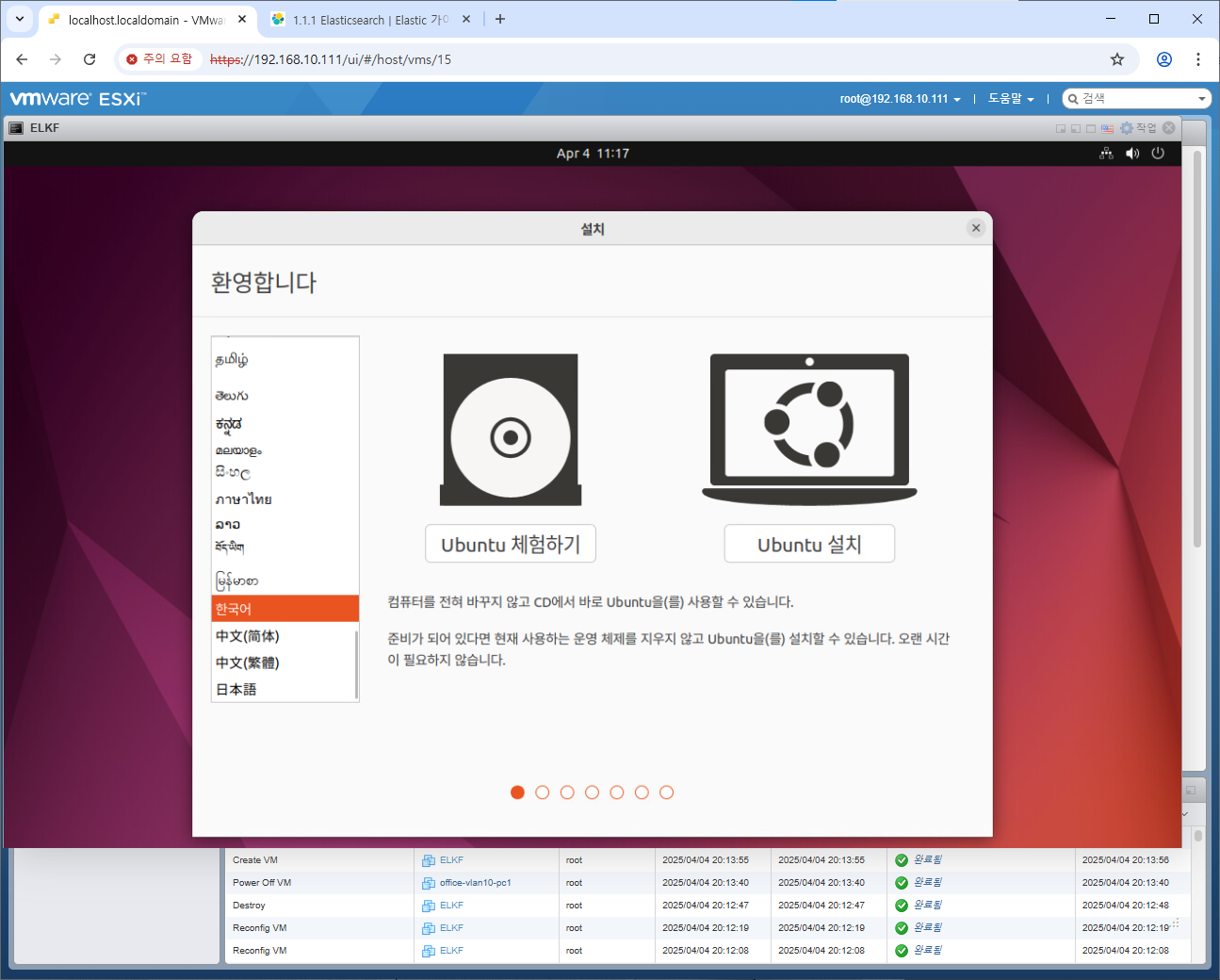
Task: Click the 2025/04/04 20:13:40 queued time cell
Action: tap(713, 883)
